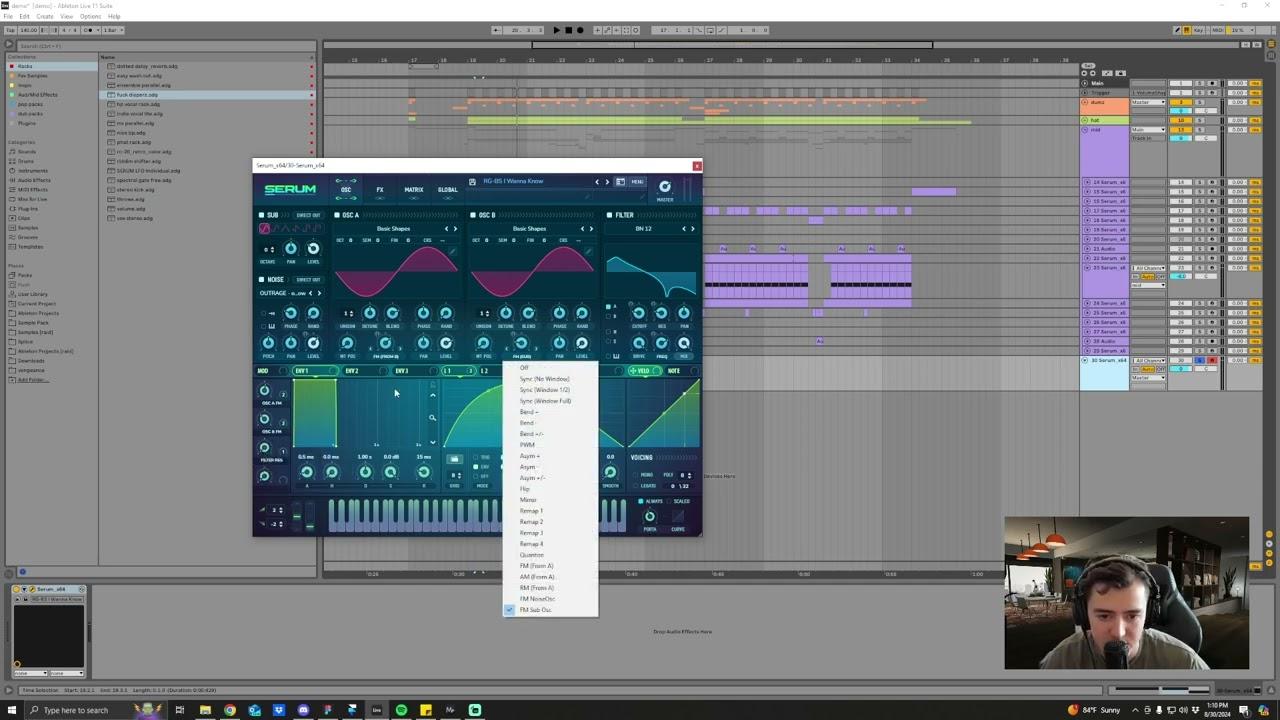Click the OSC A waveform edit pencil icon
The width and height of the screenshot is (1280, 720).
point(452,253)
